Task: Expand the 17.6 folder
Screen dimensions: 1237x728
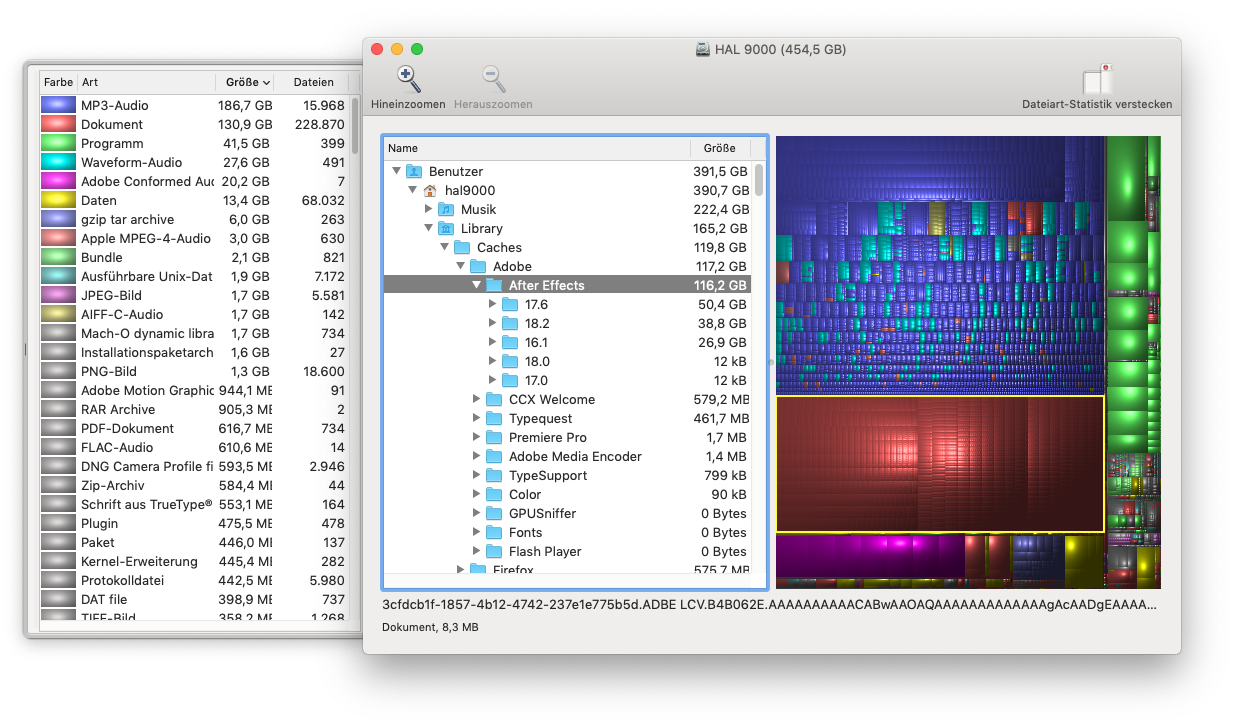Action: 492,305
